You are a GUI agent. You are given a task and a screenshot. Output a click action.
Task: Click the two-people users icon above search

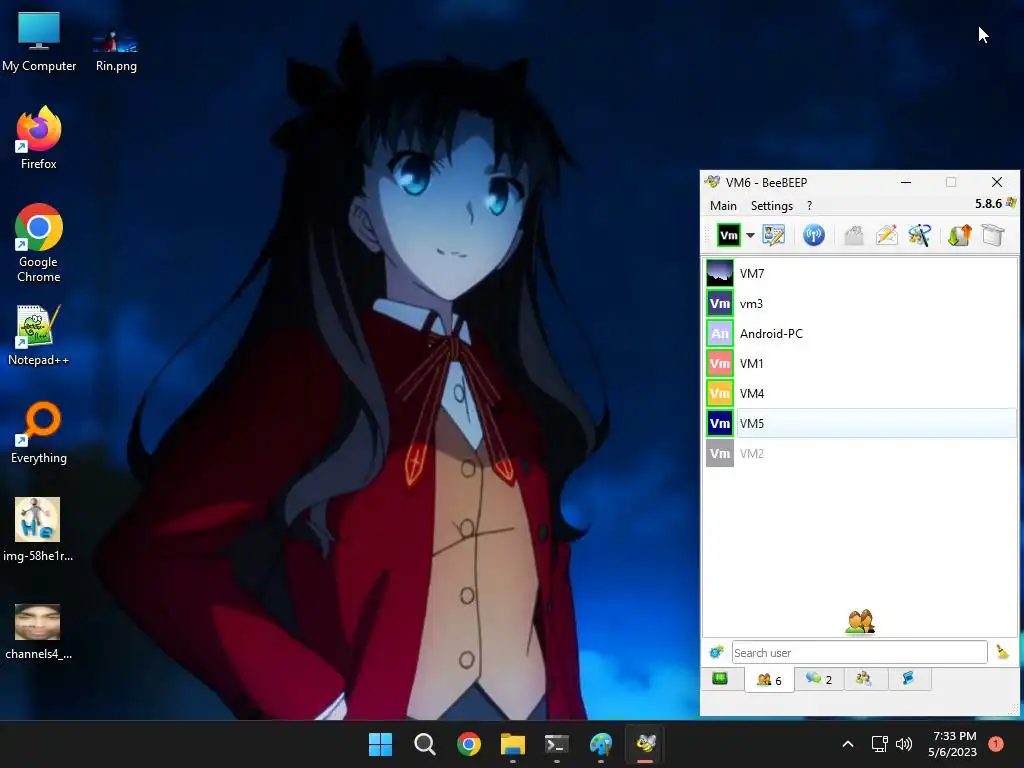pyautogui.click(x=859, y=622)
